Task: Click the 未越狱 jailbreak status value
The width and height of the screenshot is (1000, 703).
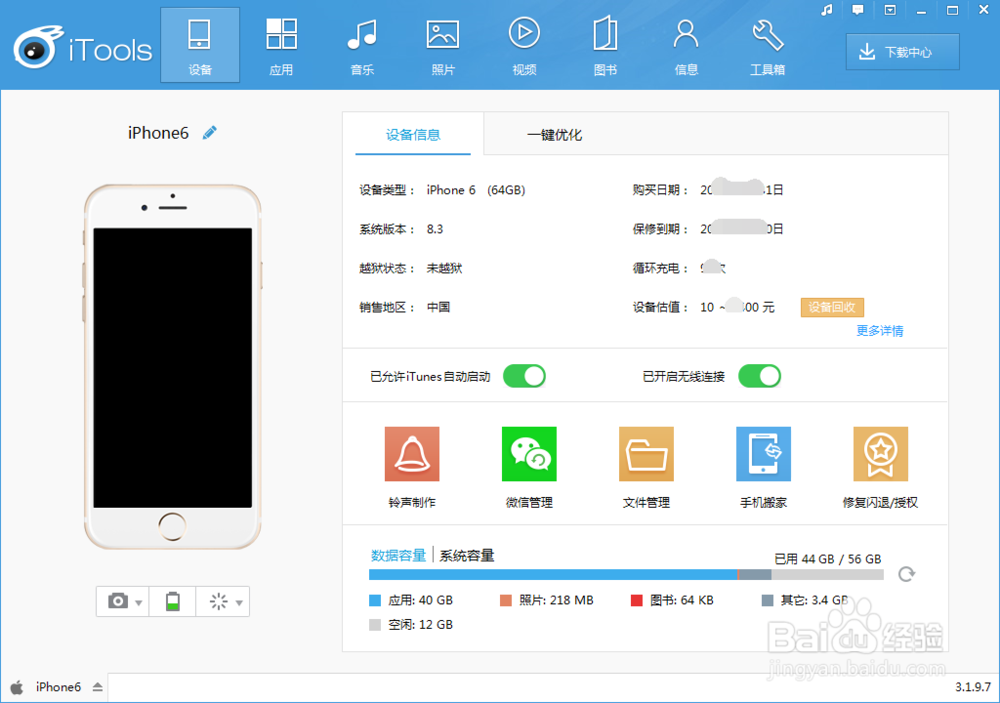Action: 445,268
